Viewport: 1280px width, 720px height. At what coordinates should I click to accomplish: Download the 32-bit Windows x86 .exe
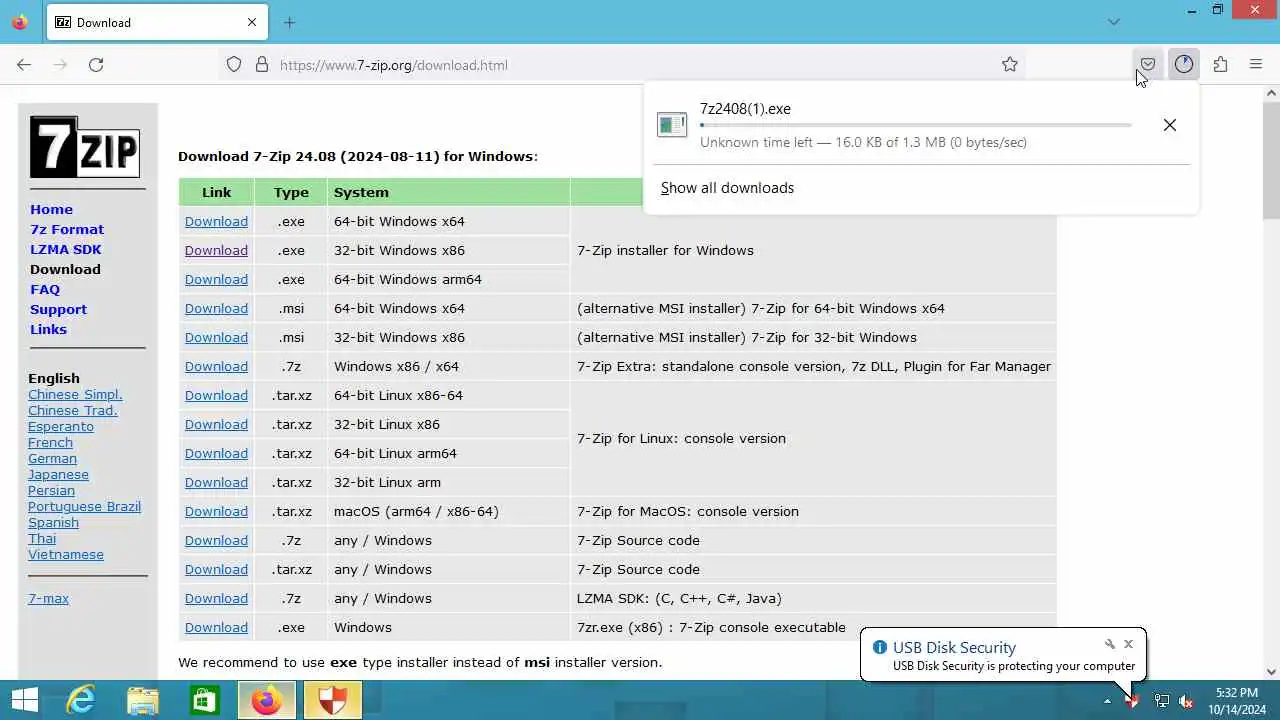[216, 250]
